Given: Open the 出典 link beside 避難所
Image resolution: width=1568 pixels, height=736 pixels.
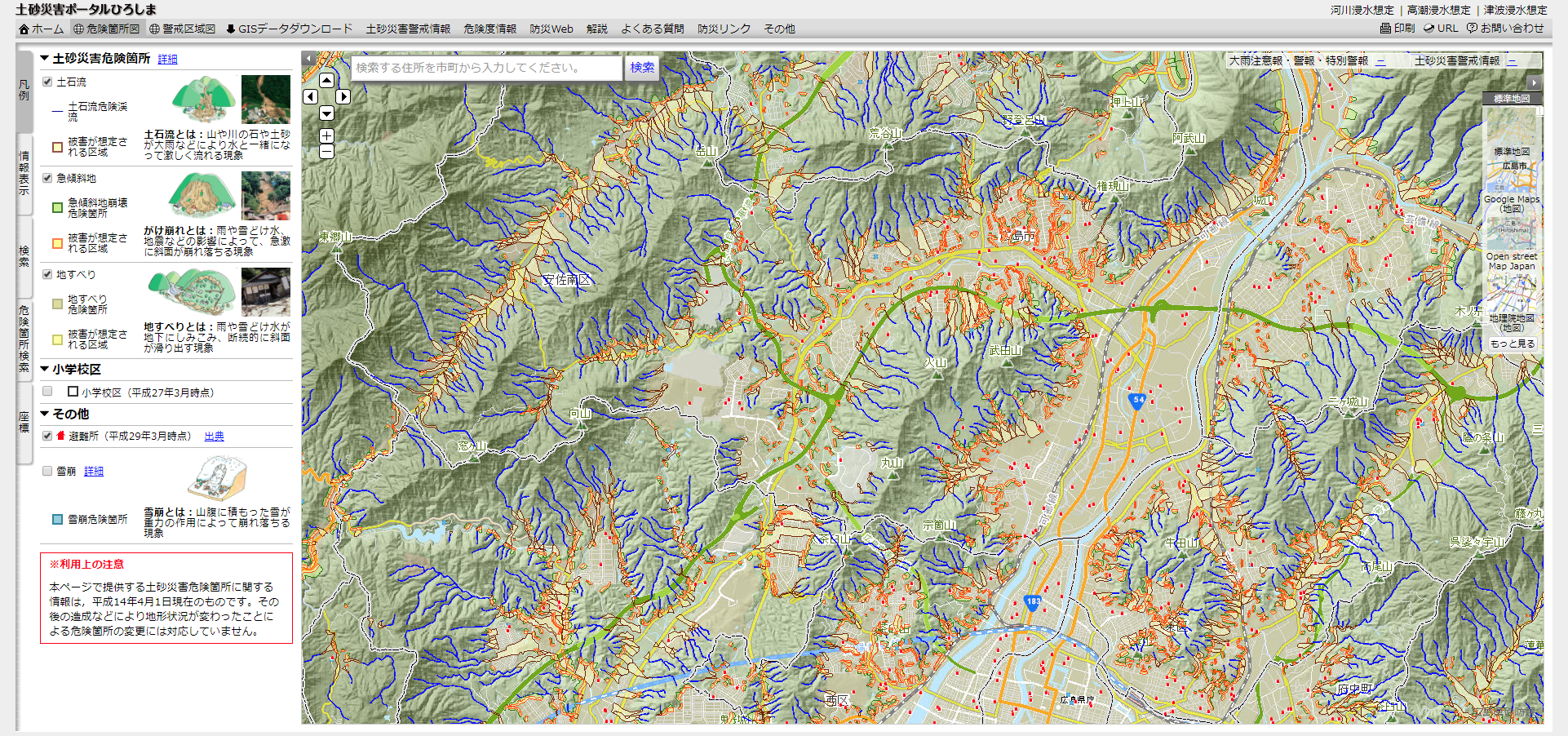Looking at the screenshot, I should click(x=214, y=437).
